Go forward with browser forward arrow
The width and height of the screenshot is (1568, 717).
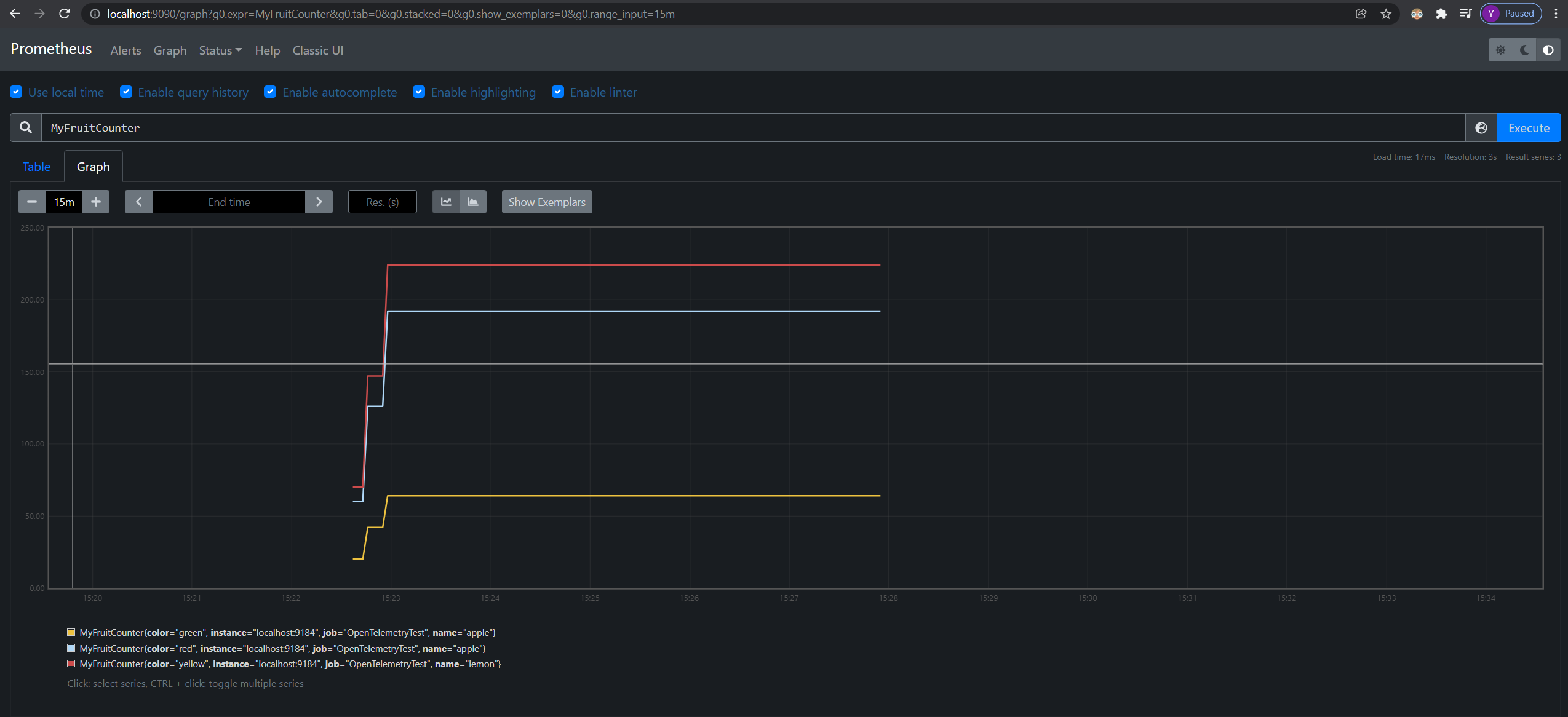tap(39, 14)
